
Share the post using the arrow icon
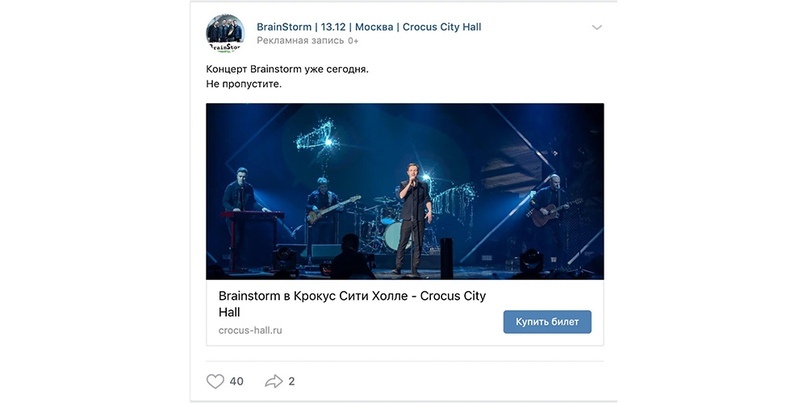pyautogui.click(x=274, y=381)
